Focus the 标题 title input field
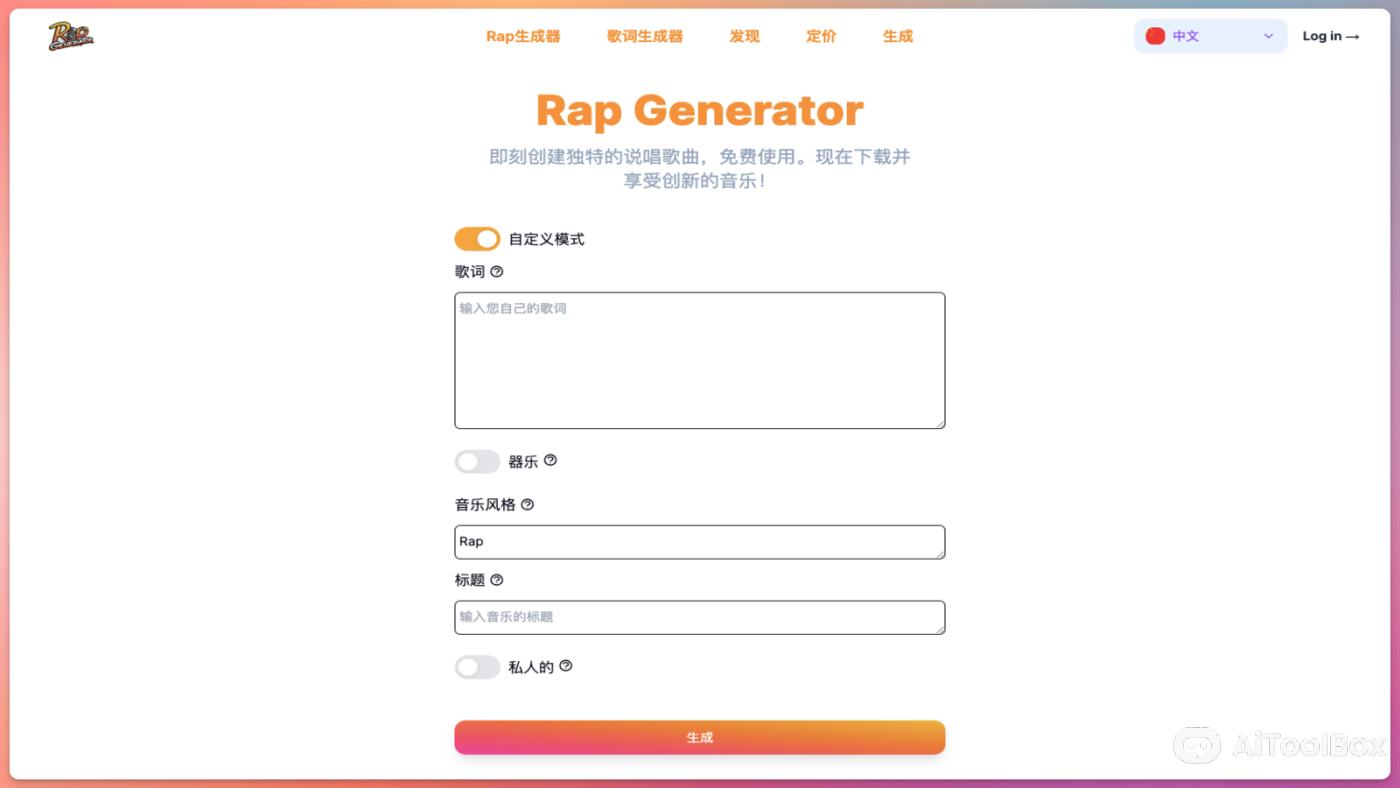Image resolution: width=1400 pixels, height=788 pixels. (699, 617)
